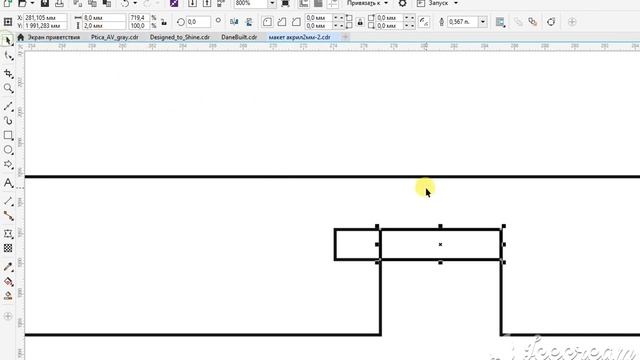640x360 pixels.
Task: Click the Save floppy icon
Action: 45,3
